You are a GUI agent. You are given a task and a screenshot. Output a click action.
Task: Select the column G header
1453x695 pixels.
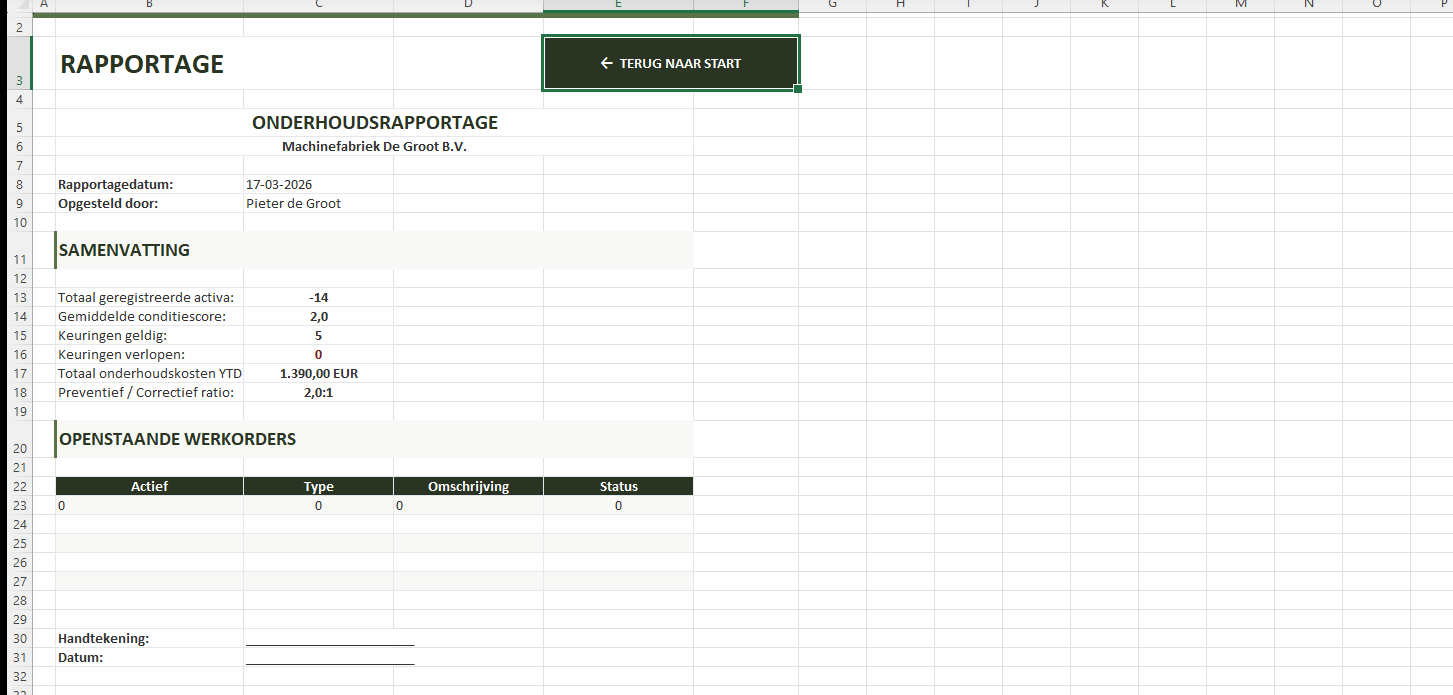pyautogui.click(x=832, y=5)
